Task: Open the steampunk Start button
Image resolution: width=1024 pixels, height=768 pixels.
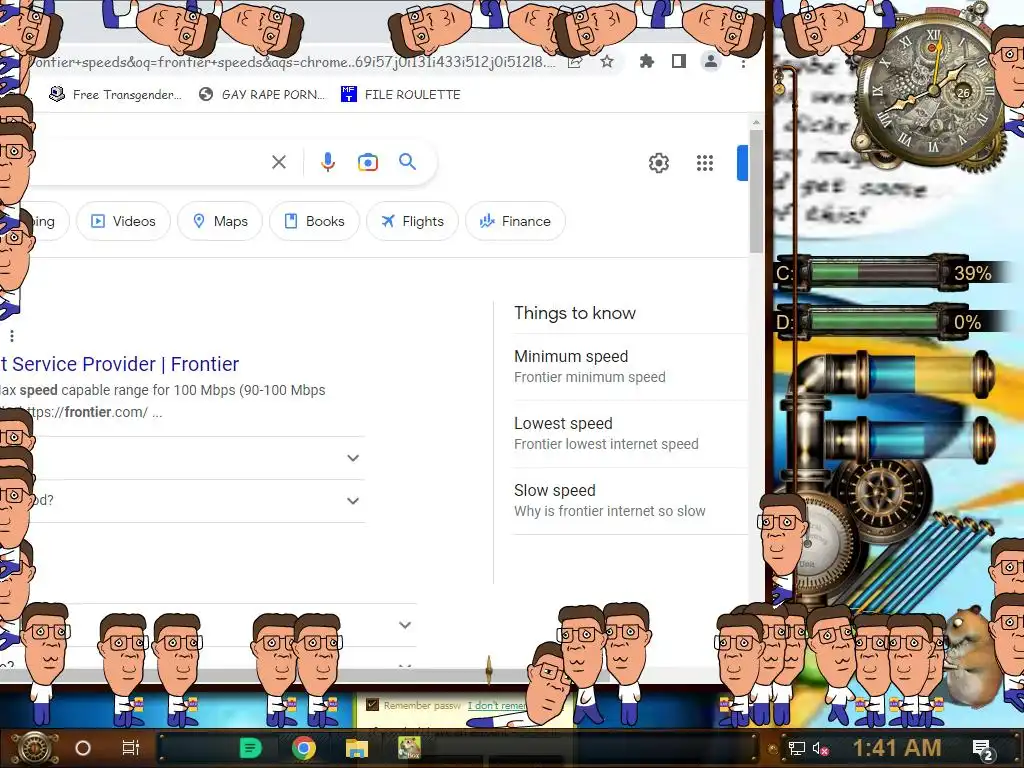Action: coord(36,748)
